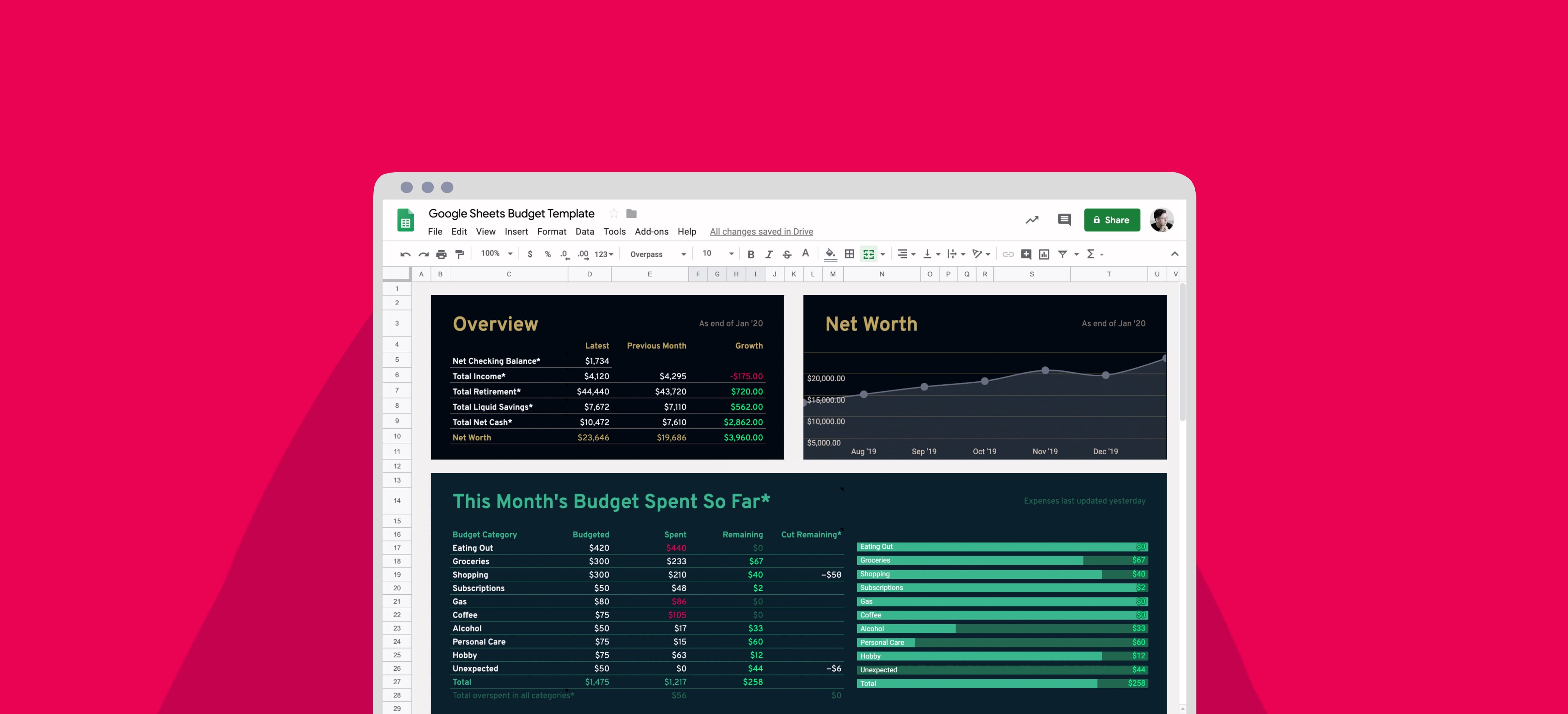Expand the merge cells type dropdown arrow
Viewport: 1568px width, 714px height.
882,254
